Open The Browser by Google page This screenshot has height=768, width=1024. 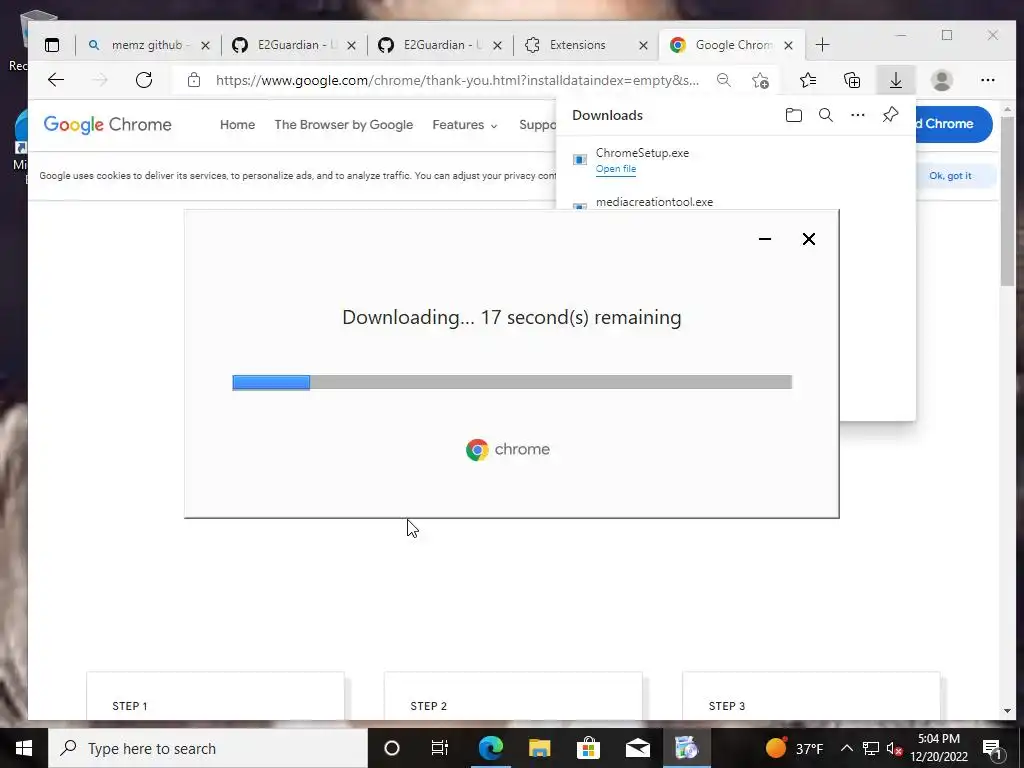pos(344,125)
